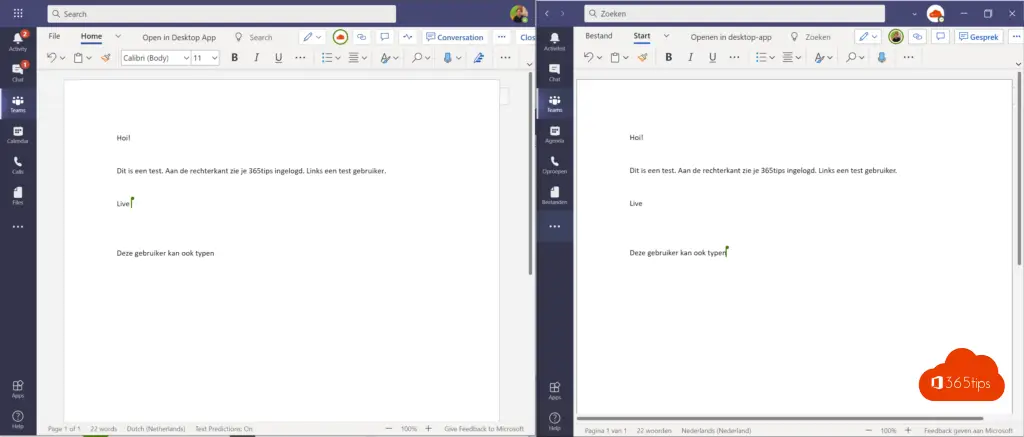Open more font options ellipsis in left toolbar

[300, 58]
